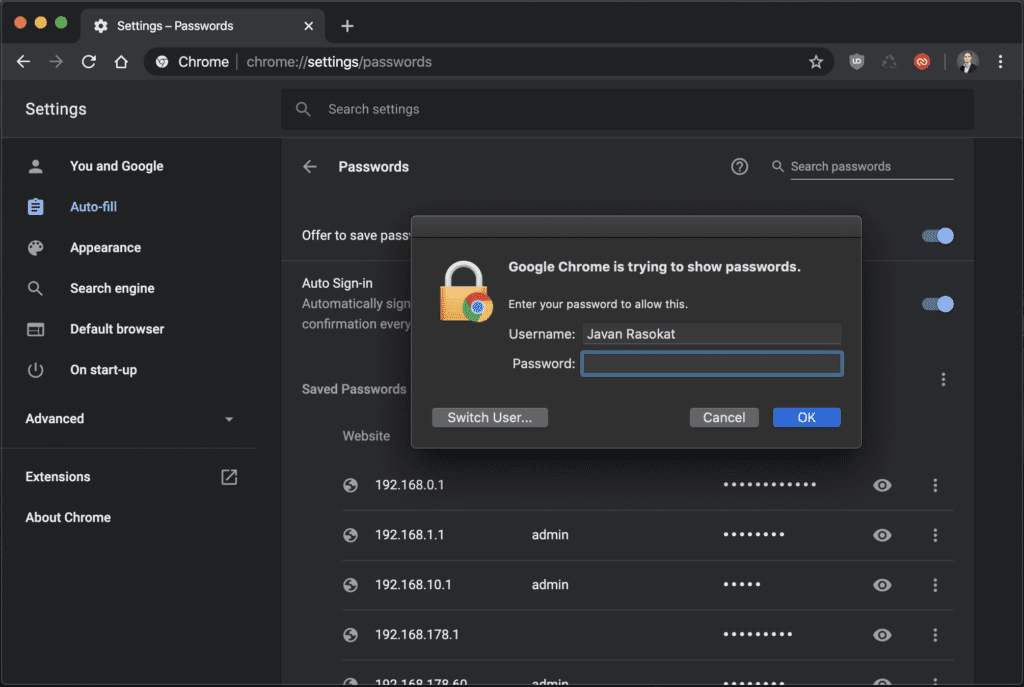Open the 192.168.1.1 website link
This screenshot has width=1024, height=687.
(x=409, y=535)
